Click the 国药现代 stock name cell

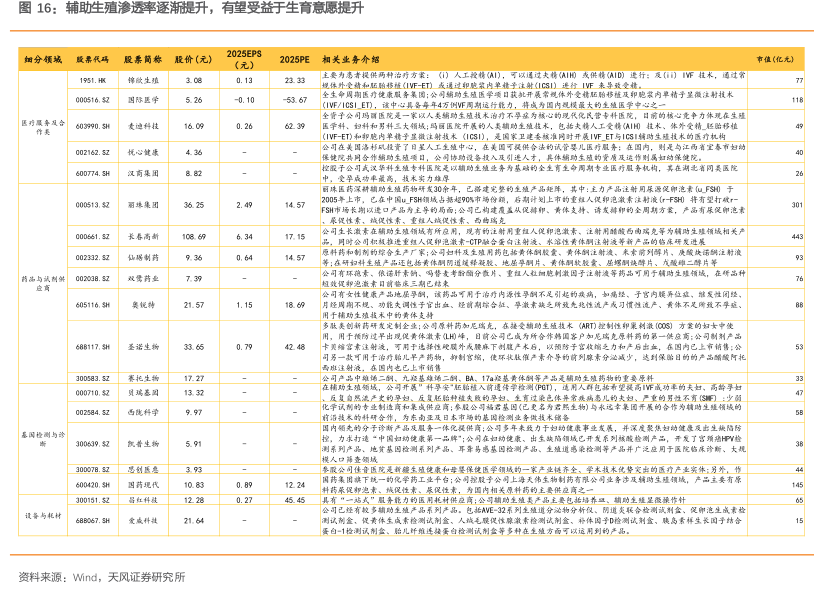[x=142, y=484]
